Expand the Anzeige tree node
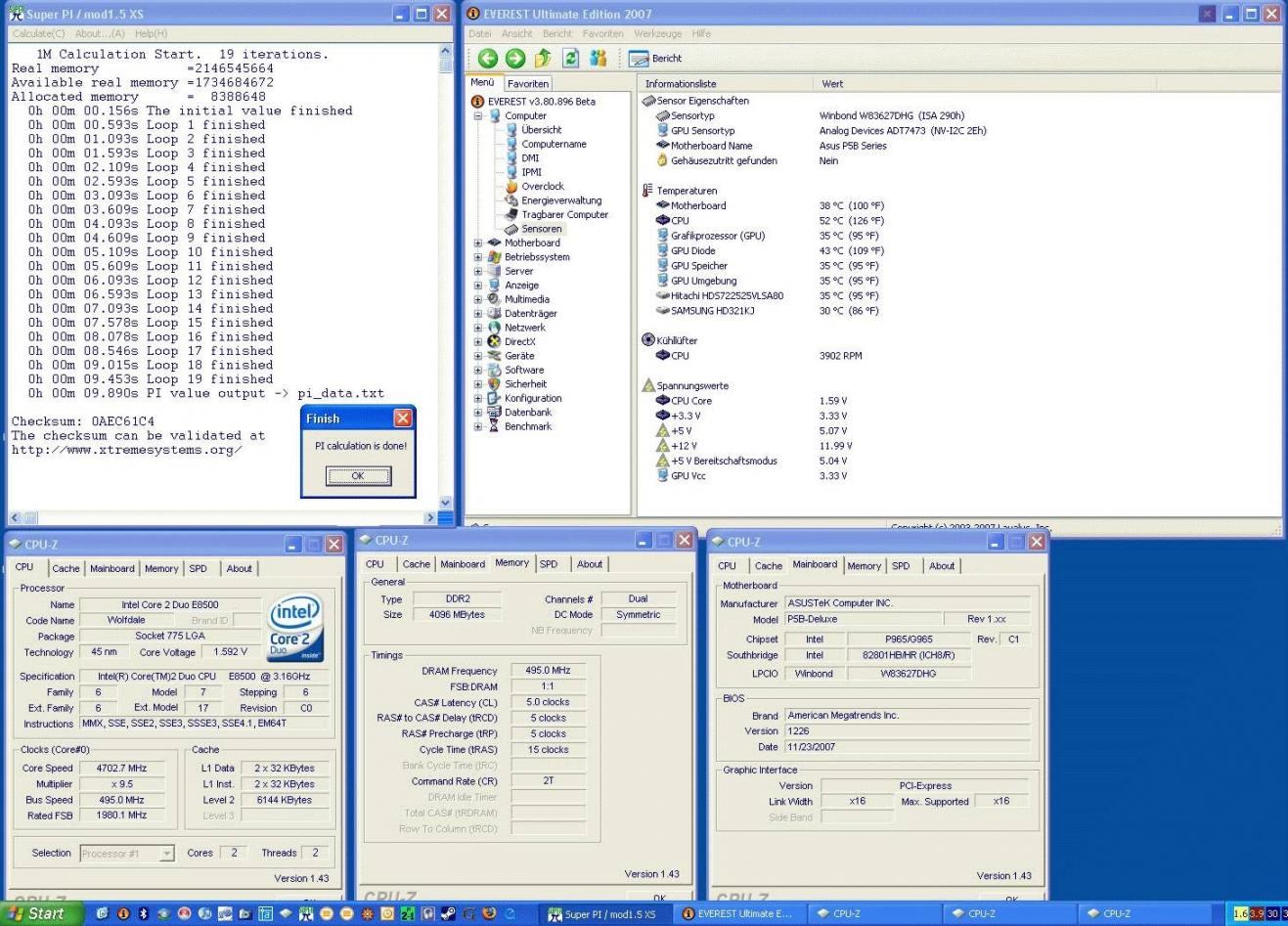This screenshot has height=926, width=1288. pos(478,286)
